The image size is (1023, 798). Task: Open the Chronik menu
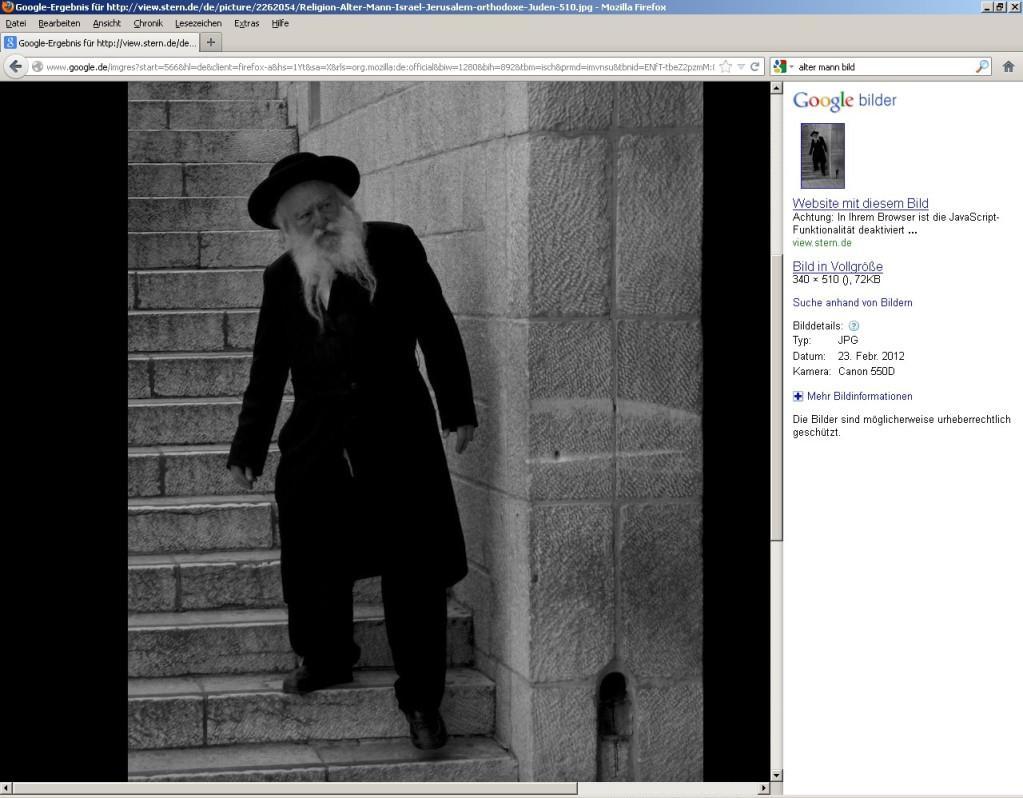147,23
